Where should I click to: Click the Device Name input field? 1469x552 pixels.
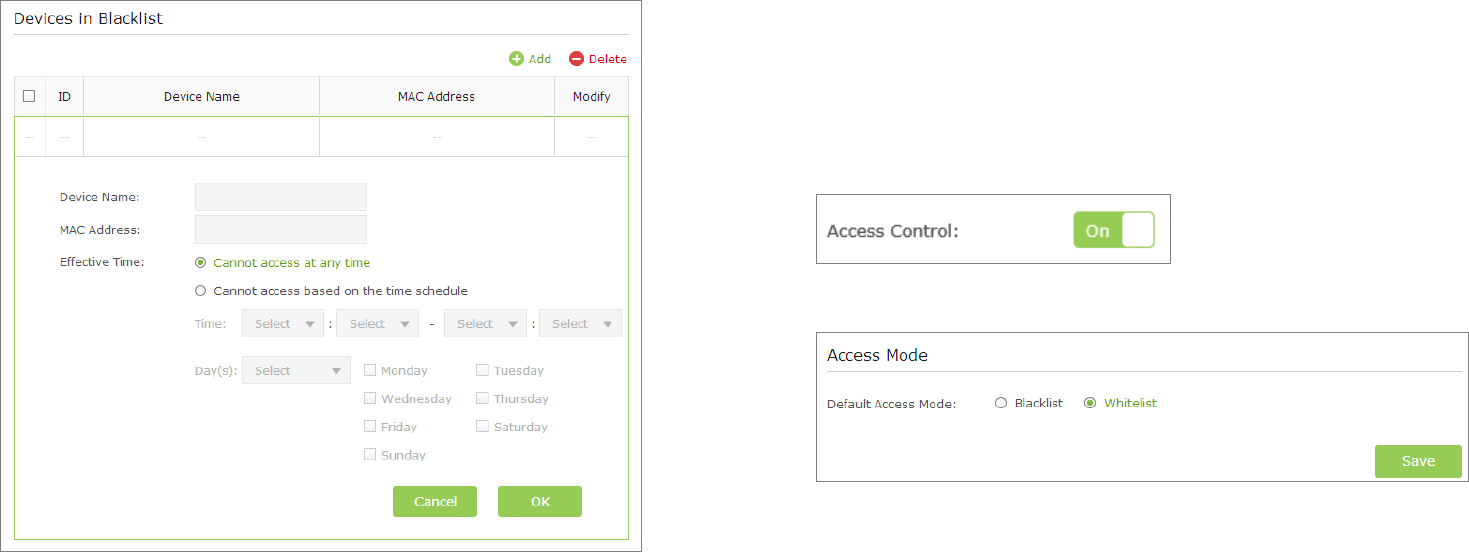coord(281,197)
